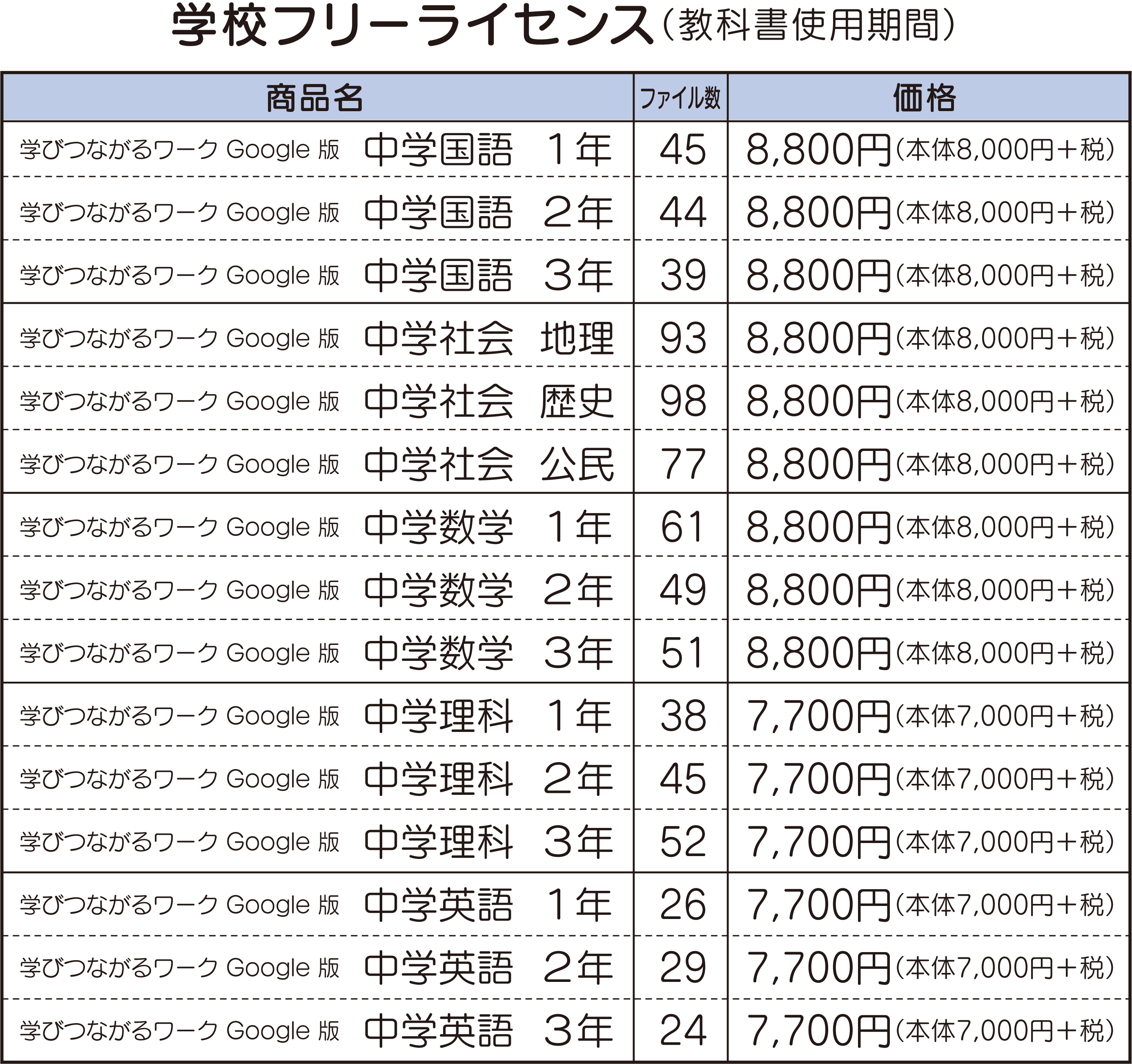Select product name 中学理科 3年
The width and height of the screenshot is (1132, 1064).
tap(488, 842)
